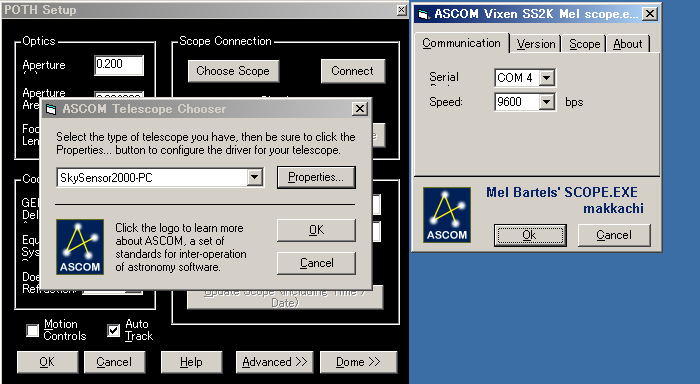Click the Choose Scope button
The height and width of the screenshot is (384, 700).
(233, 71)
